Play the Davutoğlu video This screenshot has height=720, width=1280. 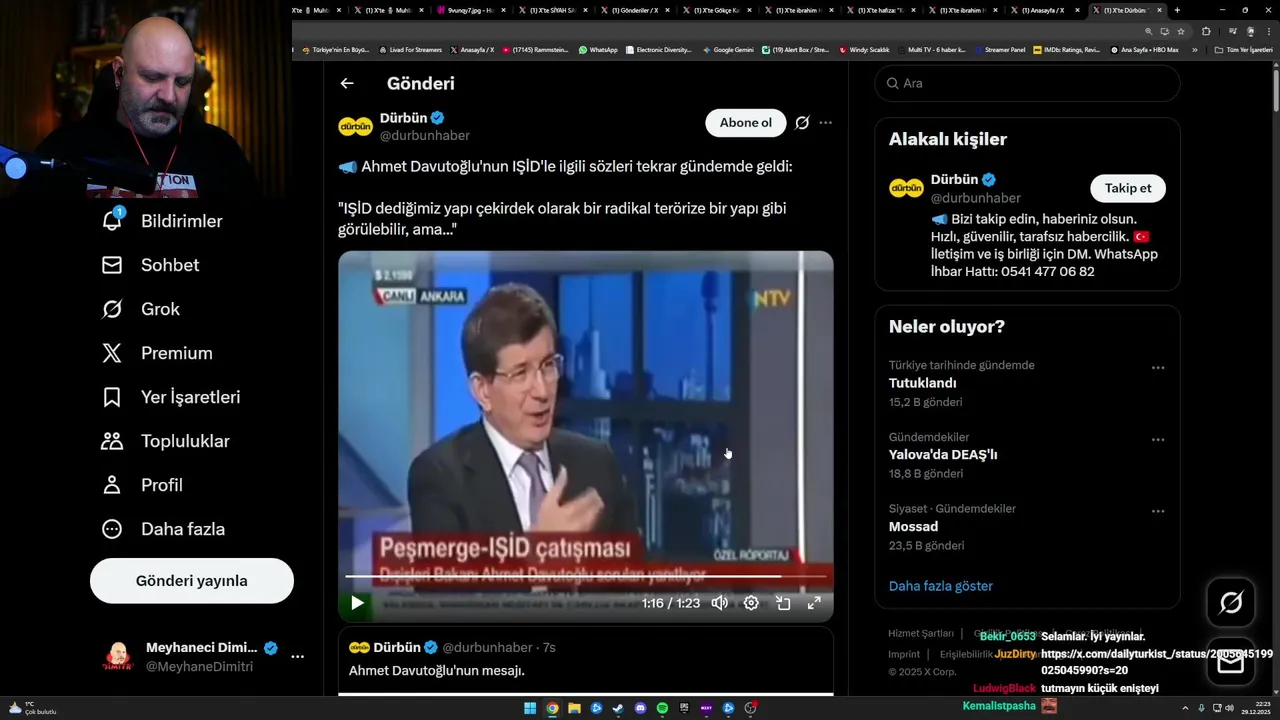pos(357,603)
